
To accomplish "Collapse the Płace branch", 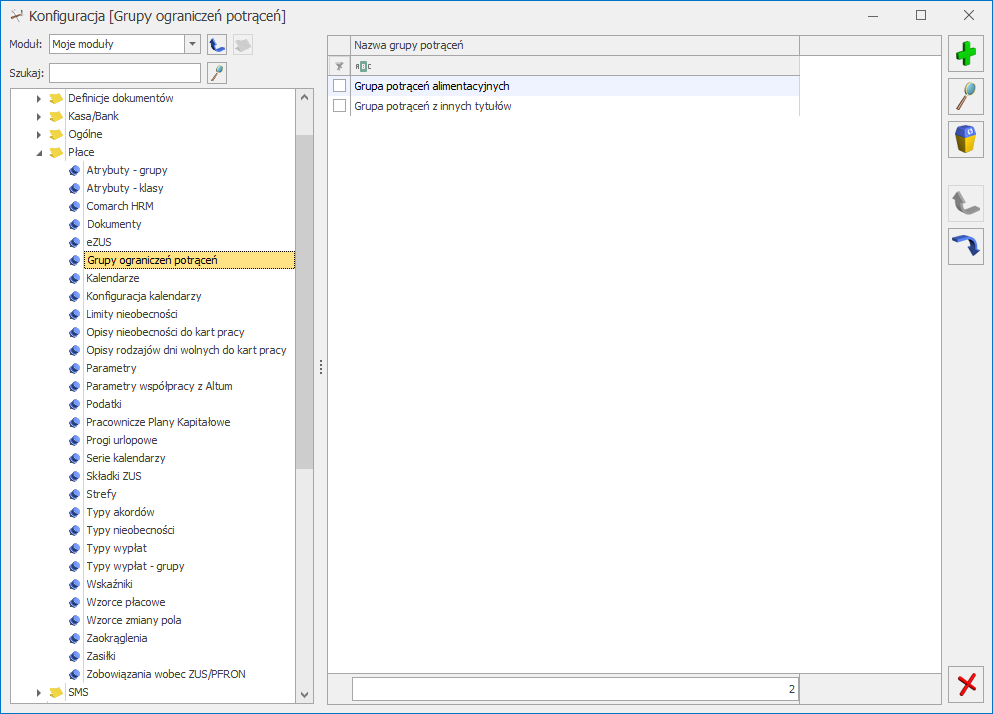I will pyautogui.click(x=39, y=153).
